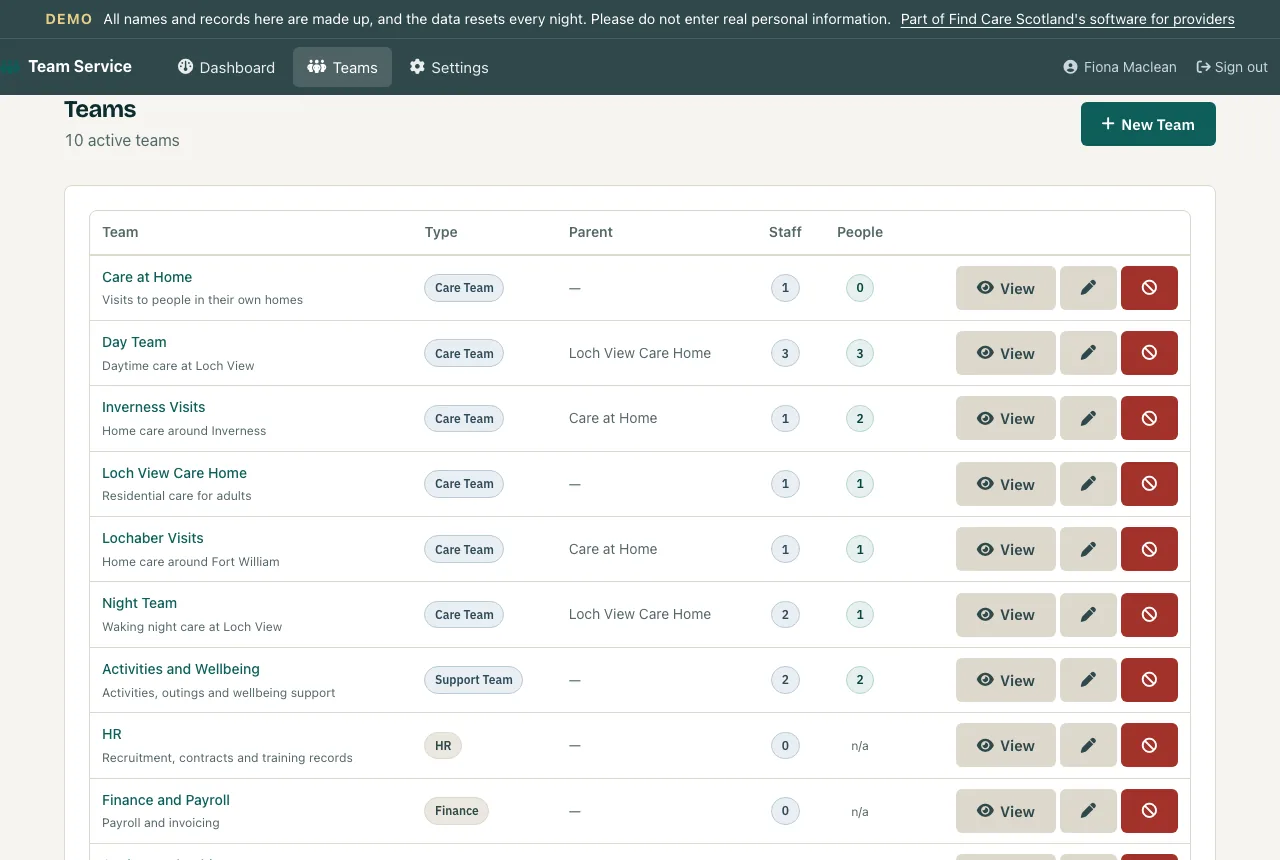Viewport: 1280px width, 860px height.
Task: Click the red ban icon for Night Team
Action: pyautogui.click(x=1149, y=615)
